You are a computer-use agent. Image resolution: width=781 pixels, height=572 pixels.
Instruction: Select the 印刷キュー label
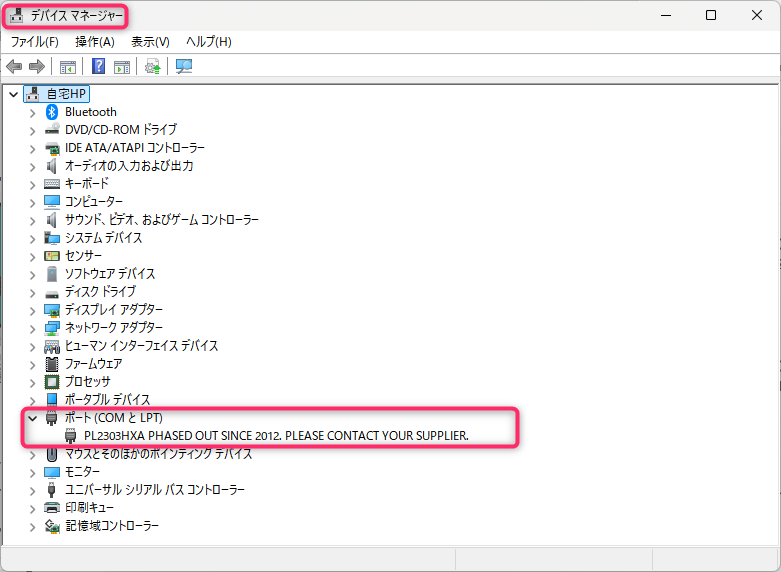90,508
